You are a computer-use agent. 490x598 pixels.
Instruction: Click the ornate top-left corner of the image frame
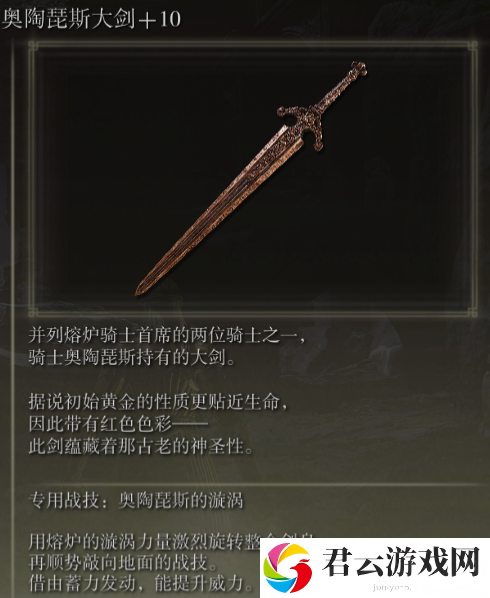[34, 46]
